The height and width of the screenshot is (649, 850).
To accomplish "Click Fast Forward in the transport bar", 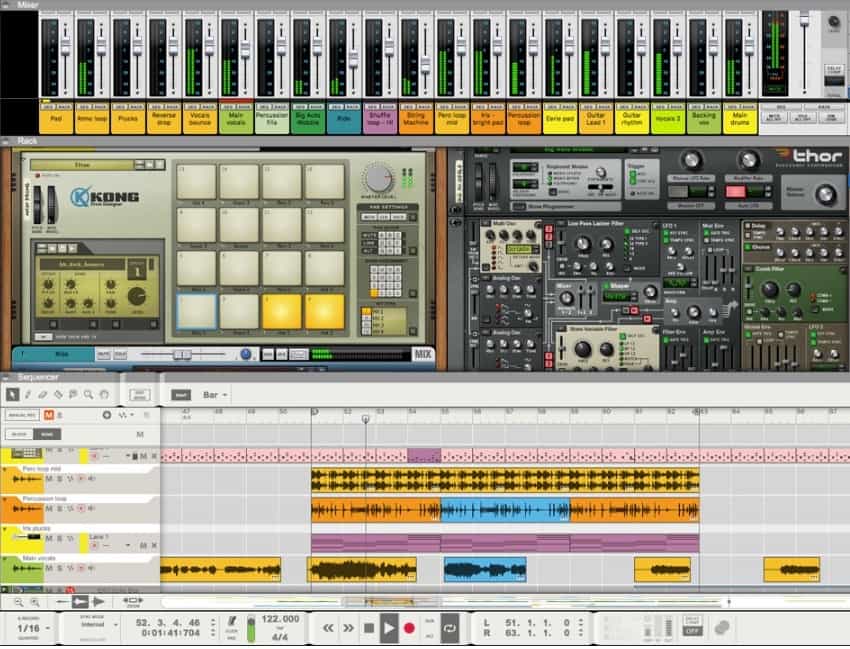I will (348, 628).
